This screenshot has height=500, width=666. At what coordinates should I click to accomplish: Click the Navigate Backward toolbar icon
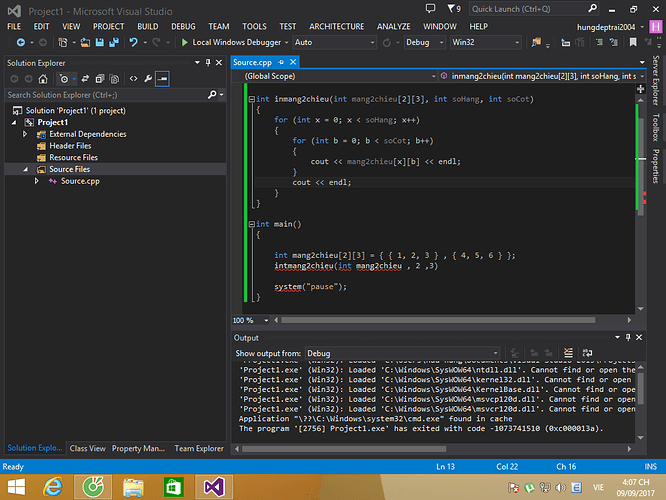pos(19,42)
